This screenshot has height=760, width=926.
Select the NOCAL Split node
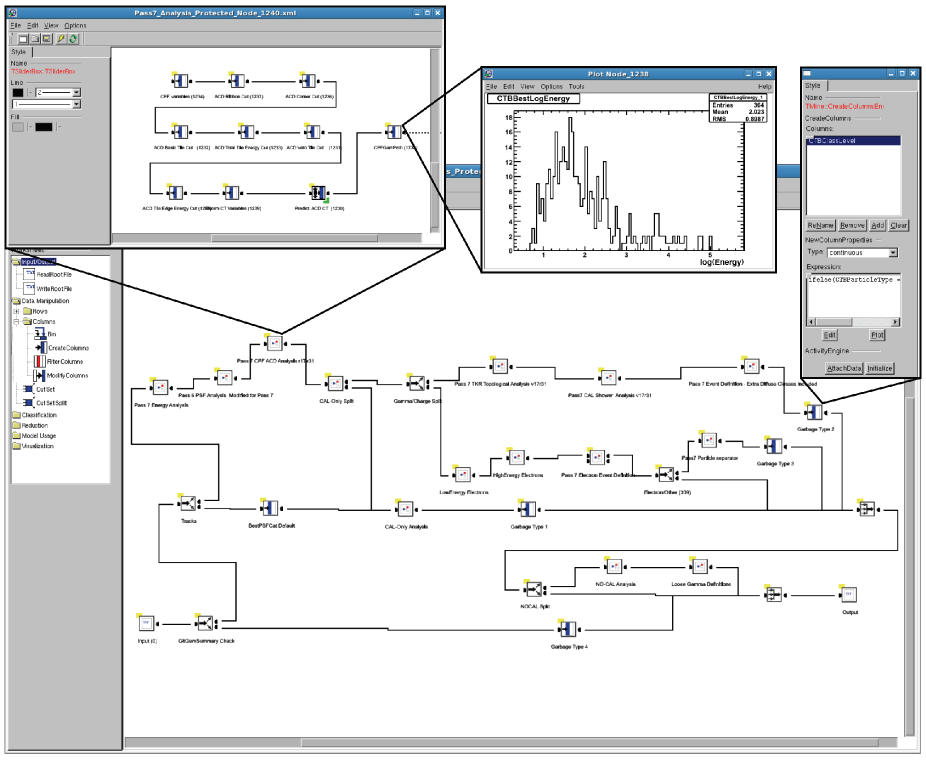click(533, 589)
